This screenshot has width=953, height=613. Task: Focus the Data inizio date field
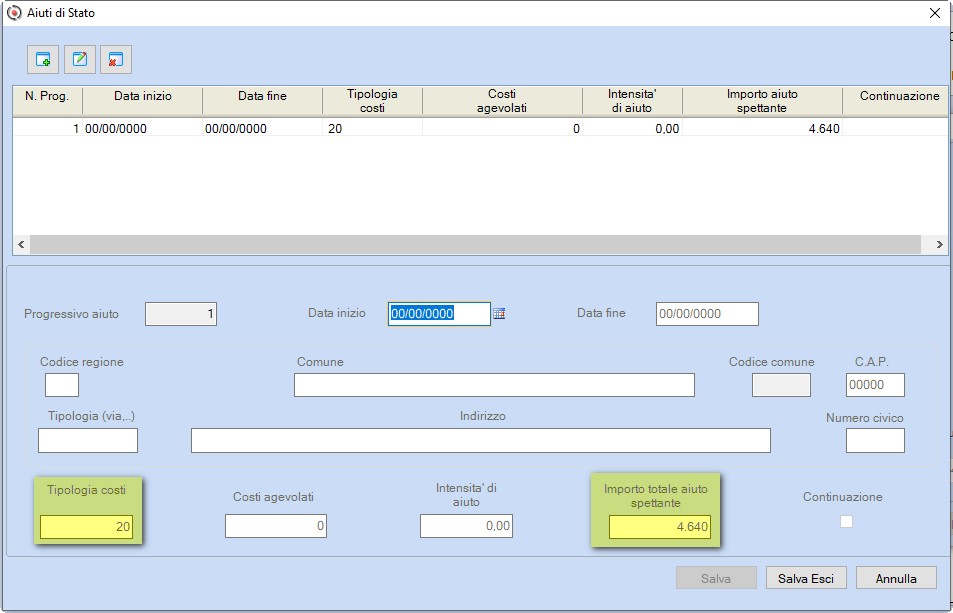[x=439, y=313]
